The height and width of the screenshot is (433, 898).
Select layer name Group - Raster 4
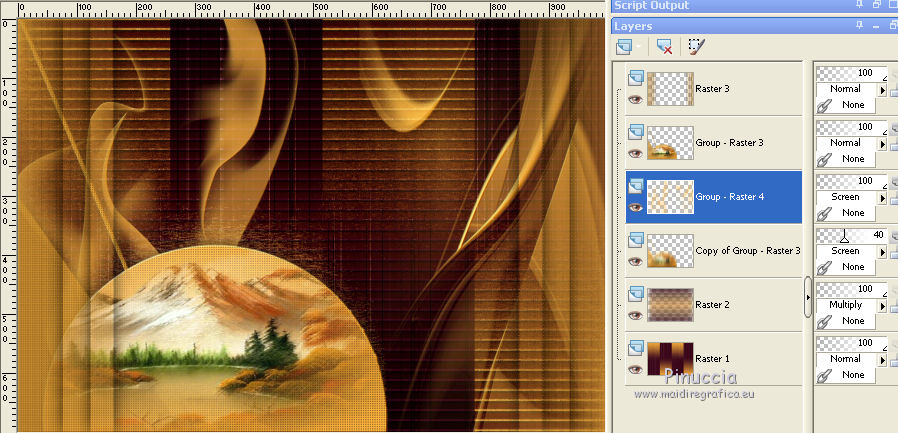730,196
